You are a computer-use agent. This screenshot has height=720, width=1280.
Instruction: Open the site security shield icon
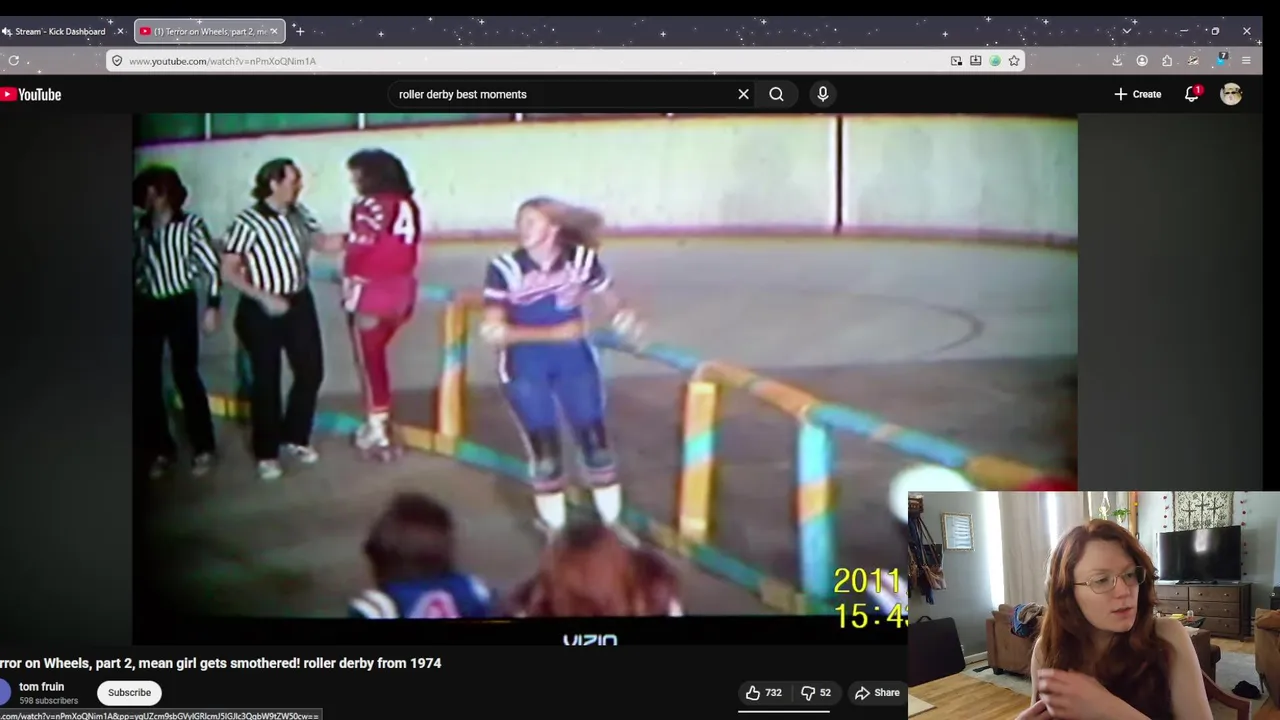click(x=116, y=61)
